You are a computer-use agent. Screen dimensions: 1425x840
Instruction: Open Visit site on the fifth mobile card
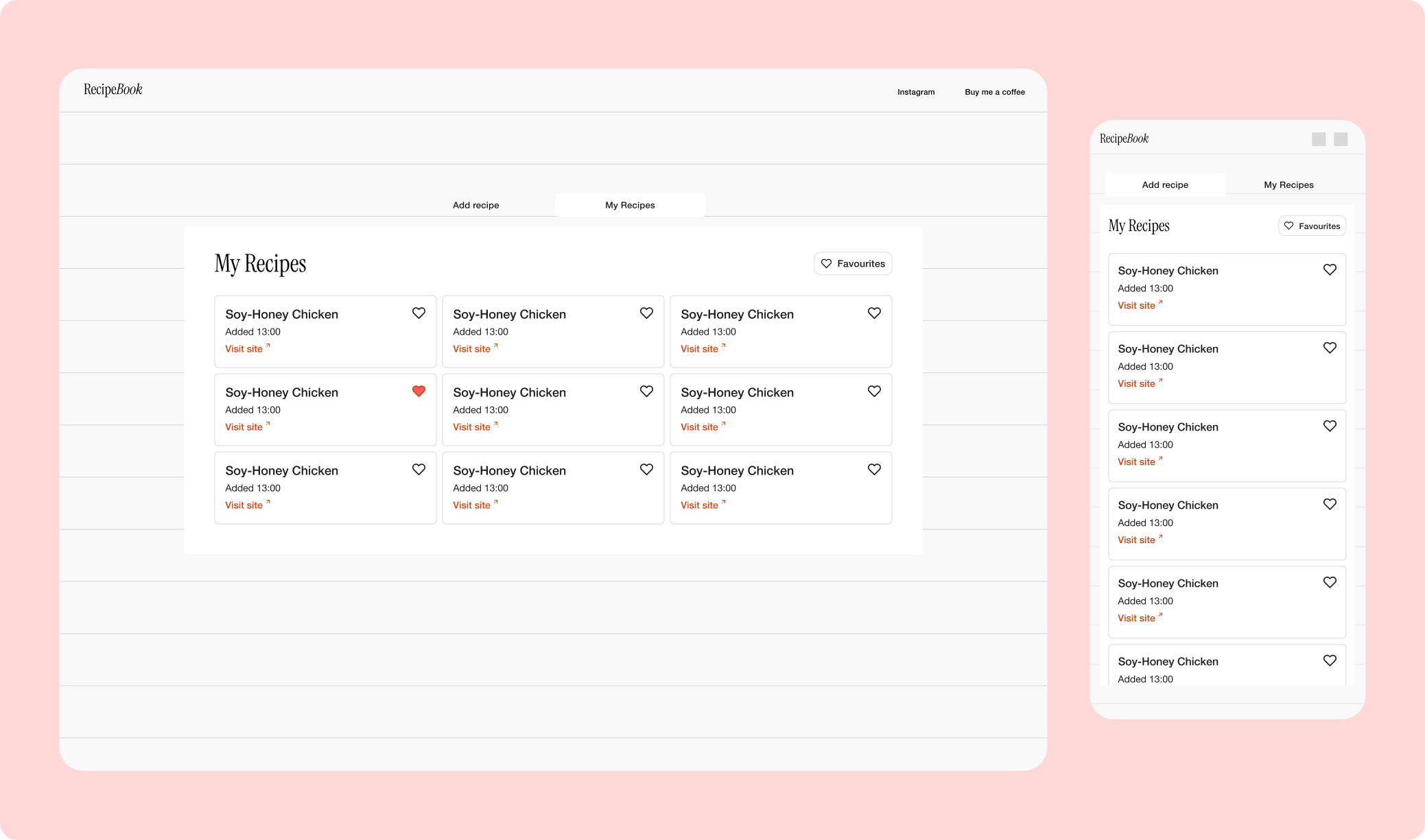click(1140, 618)
